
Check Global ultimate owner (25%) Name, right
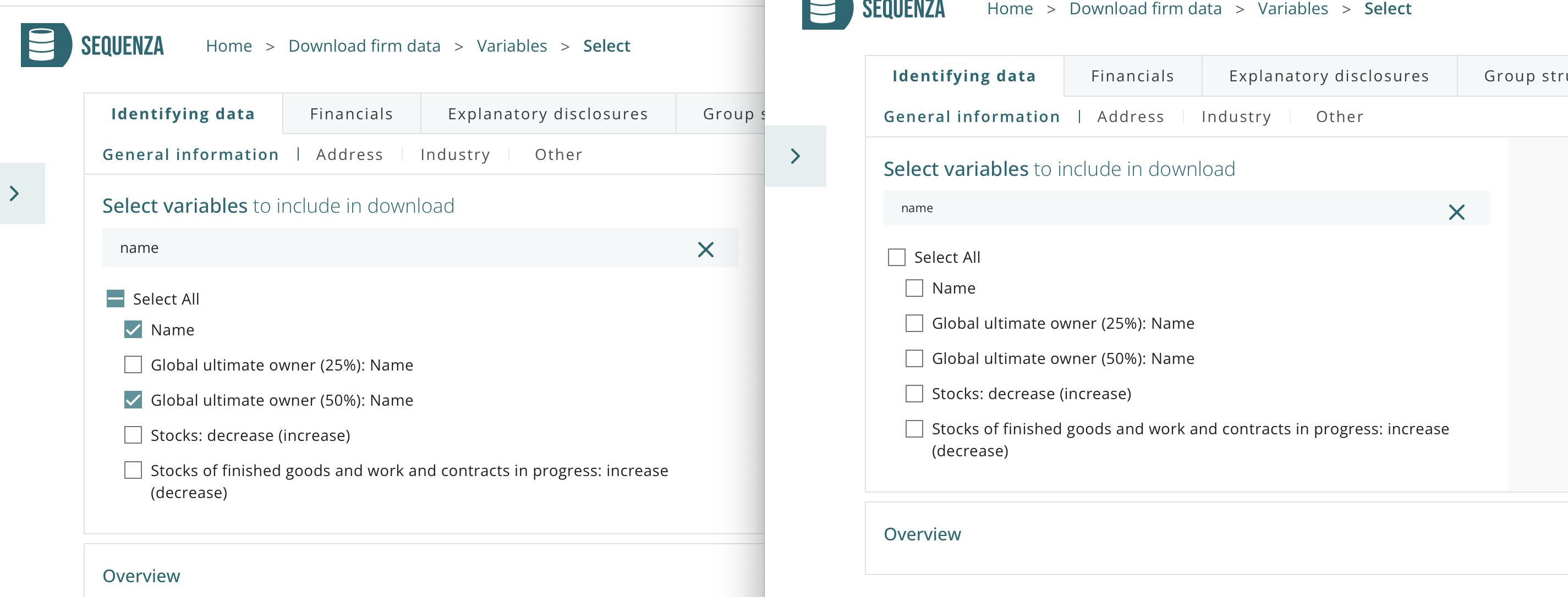pyautogui.click(x=914, y=323)
